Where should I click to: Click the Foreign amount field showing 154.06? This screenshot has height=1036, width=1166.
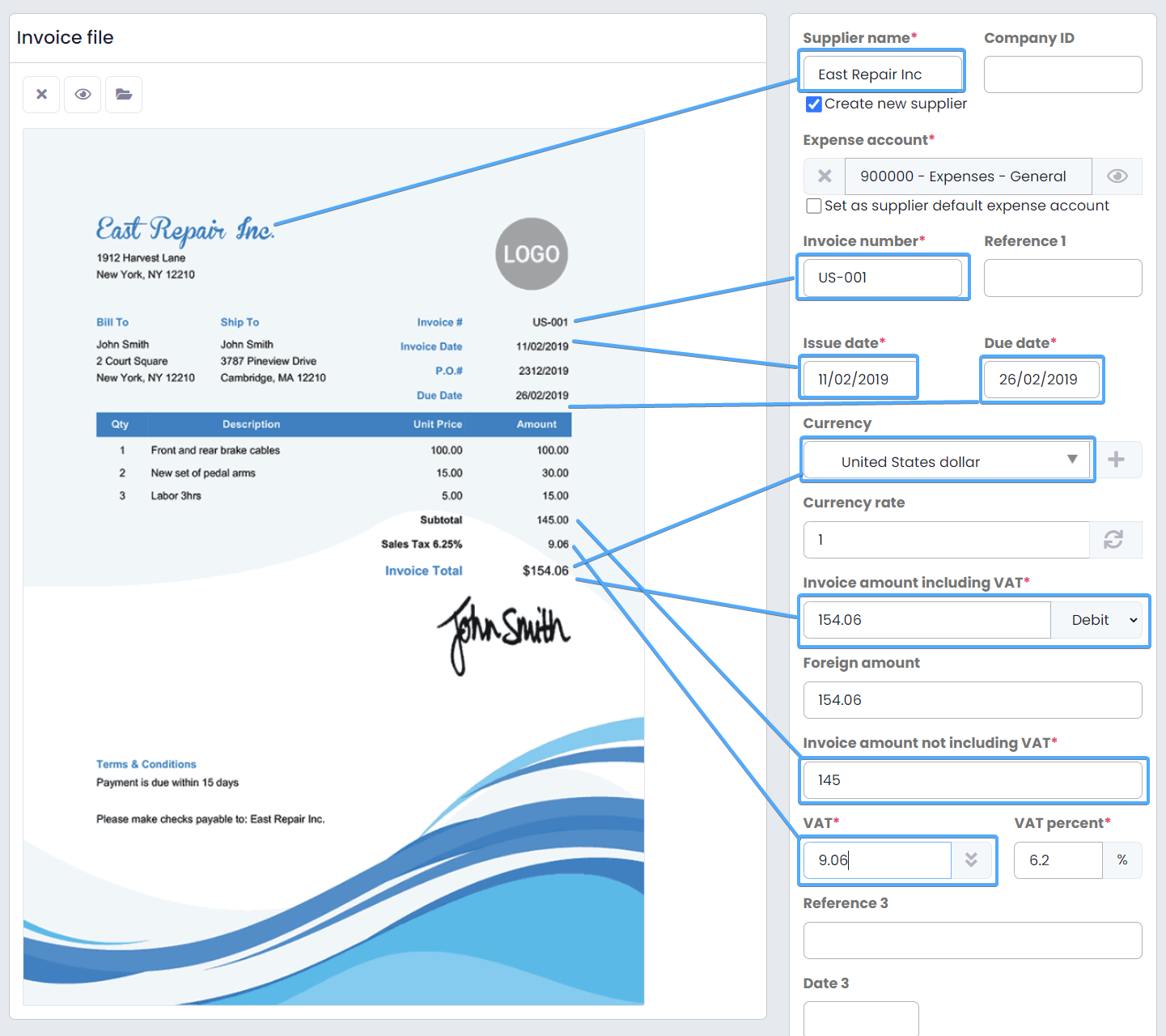click(x=973, y=700)
